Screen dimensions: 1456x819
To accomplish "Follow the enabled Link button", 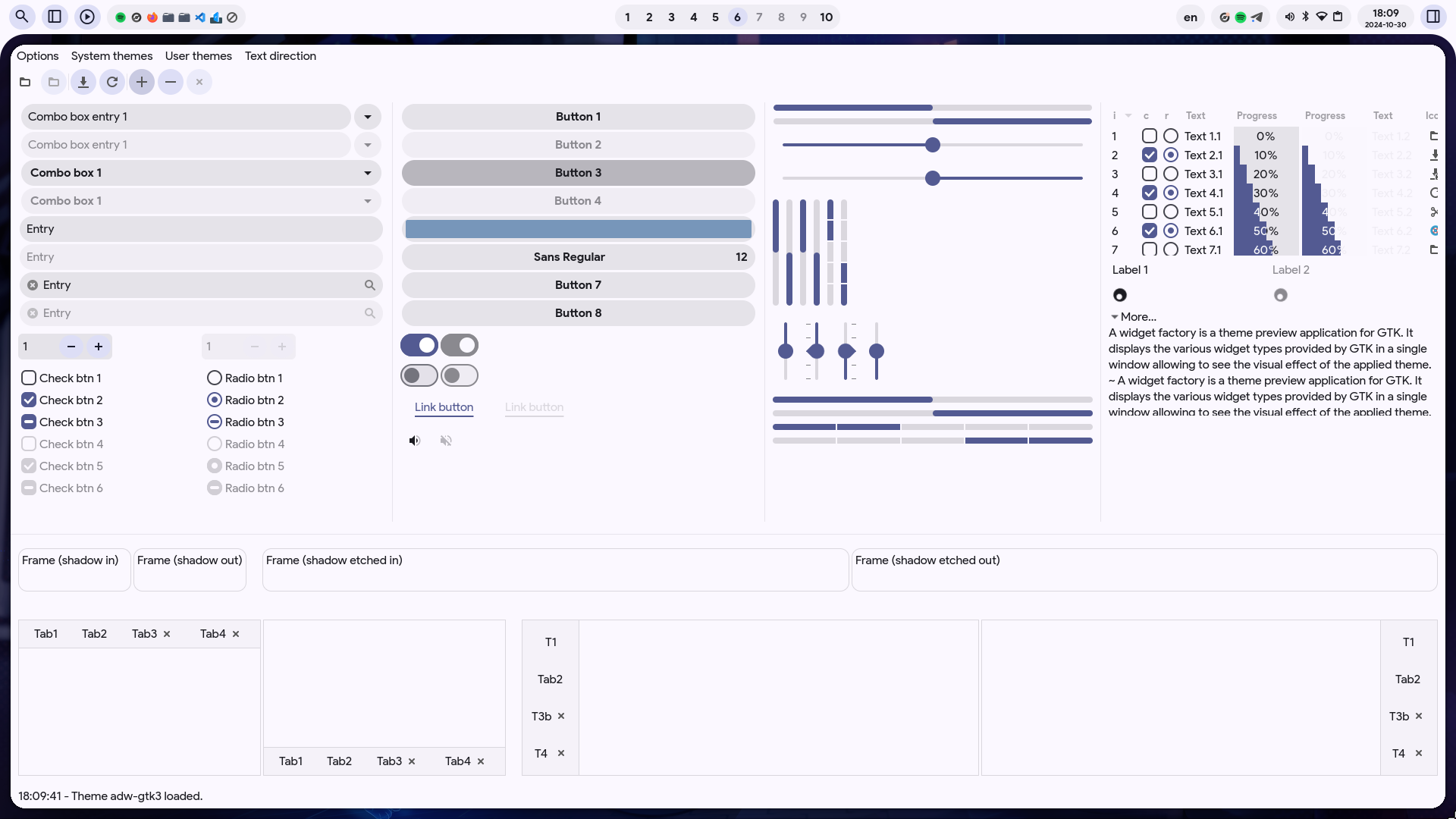I will click(x=444, y=407).
